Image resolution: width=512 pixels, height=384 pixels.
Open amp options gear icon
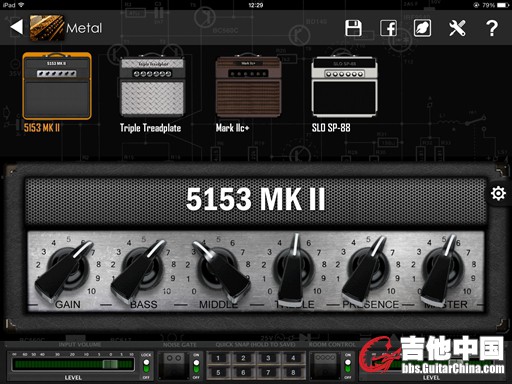pyautogui.click(x=498, y=193)
